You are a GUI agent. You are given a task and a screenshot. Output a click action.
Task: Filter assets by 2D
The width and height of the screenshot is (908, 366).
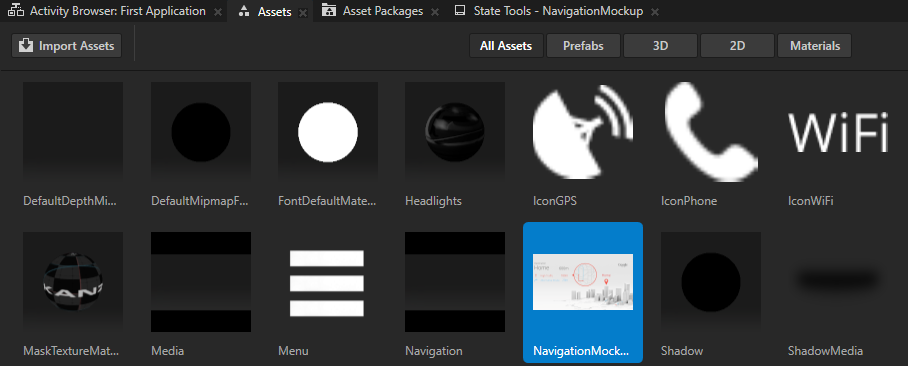[737, 46]
